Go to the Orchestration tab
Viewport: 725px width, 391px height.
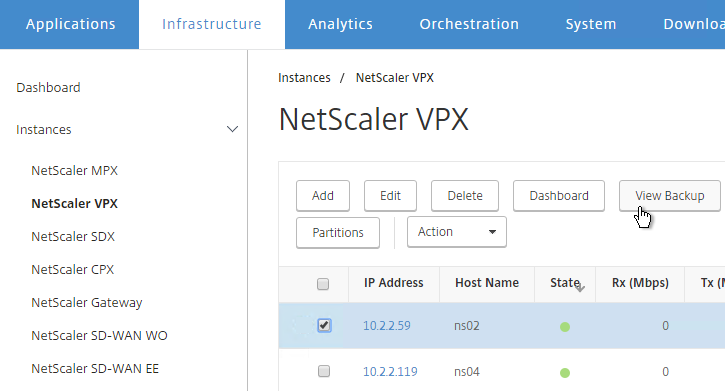469,24
